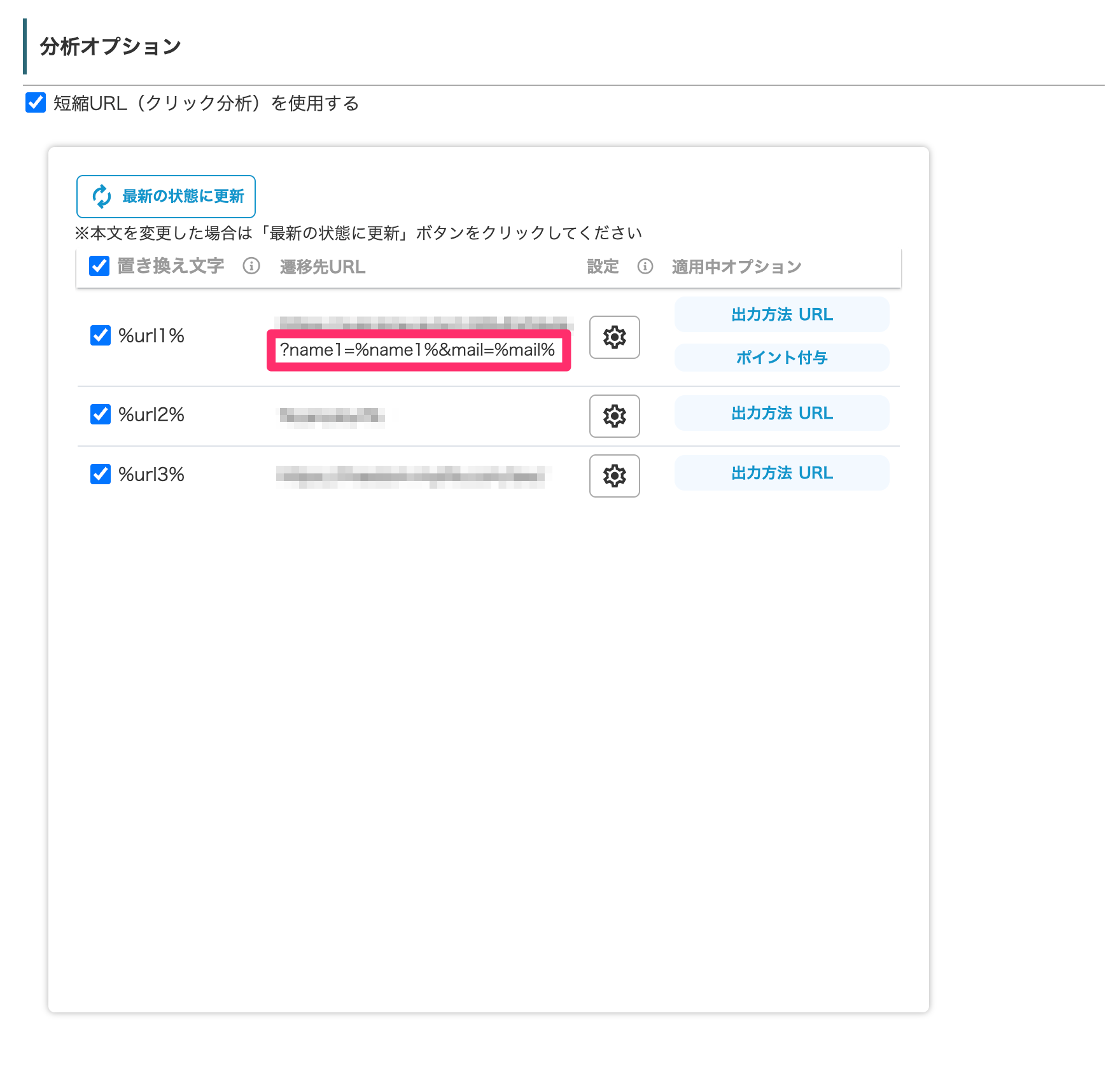
Task: Uncheck the %url2% checkbox
Action: click(101, 414)
